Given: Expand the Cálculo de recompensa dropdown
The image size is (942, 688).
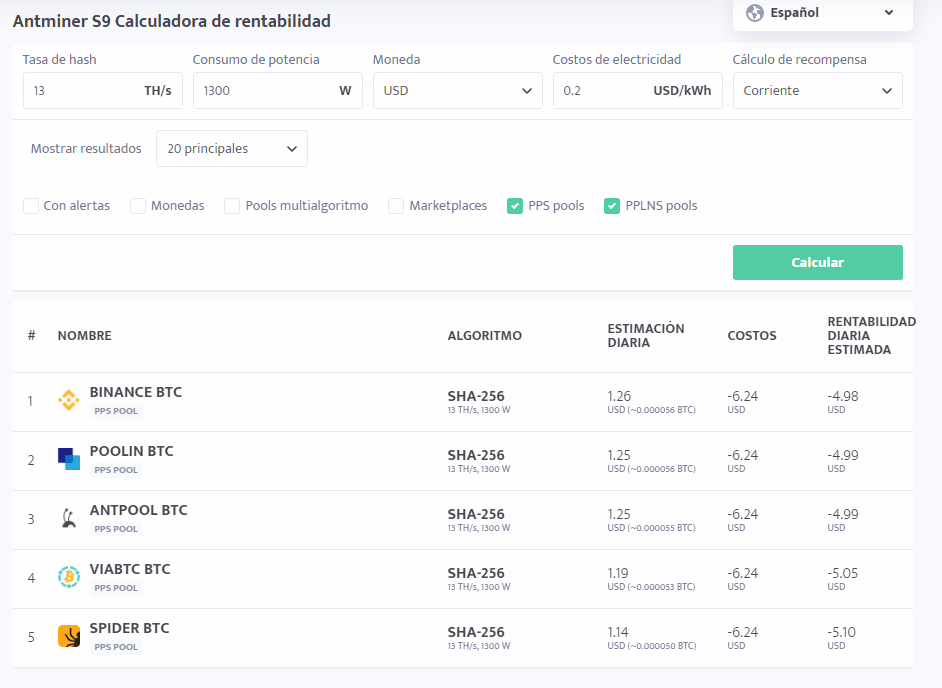Looking at the screenshot, I should point(818,91).
